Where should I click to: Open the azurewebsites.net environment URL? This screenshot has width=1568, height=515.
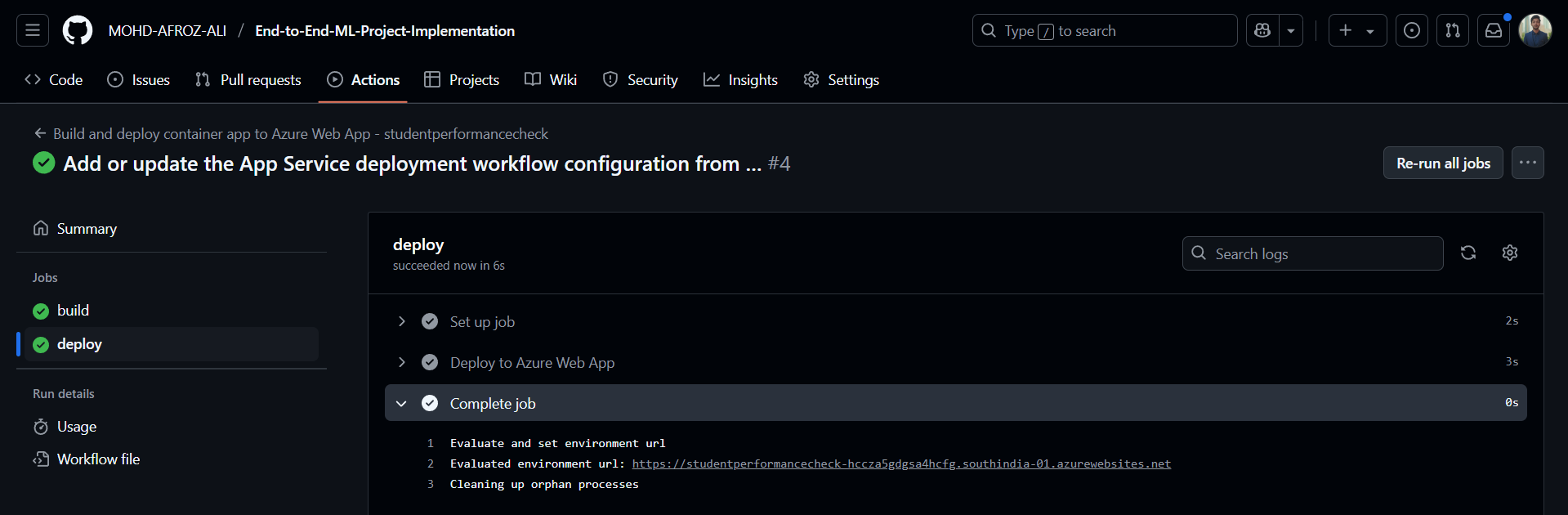point(900,463)
